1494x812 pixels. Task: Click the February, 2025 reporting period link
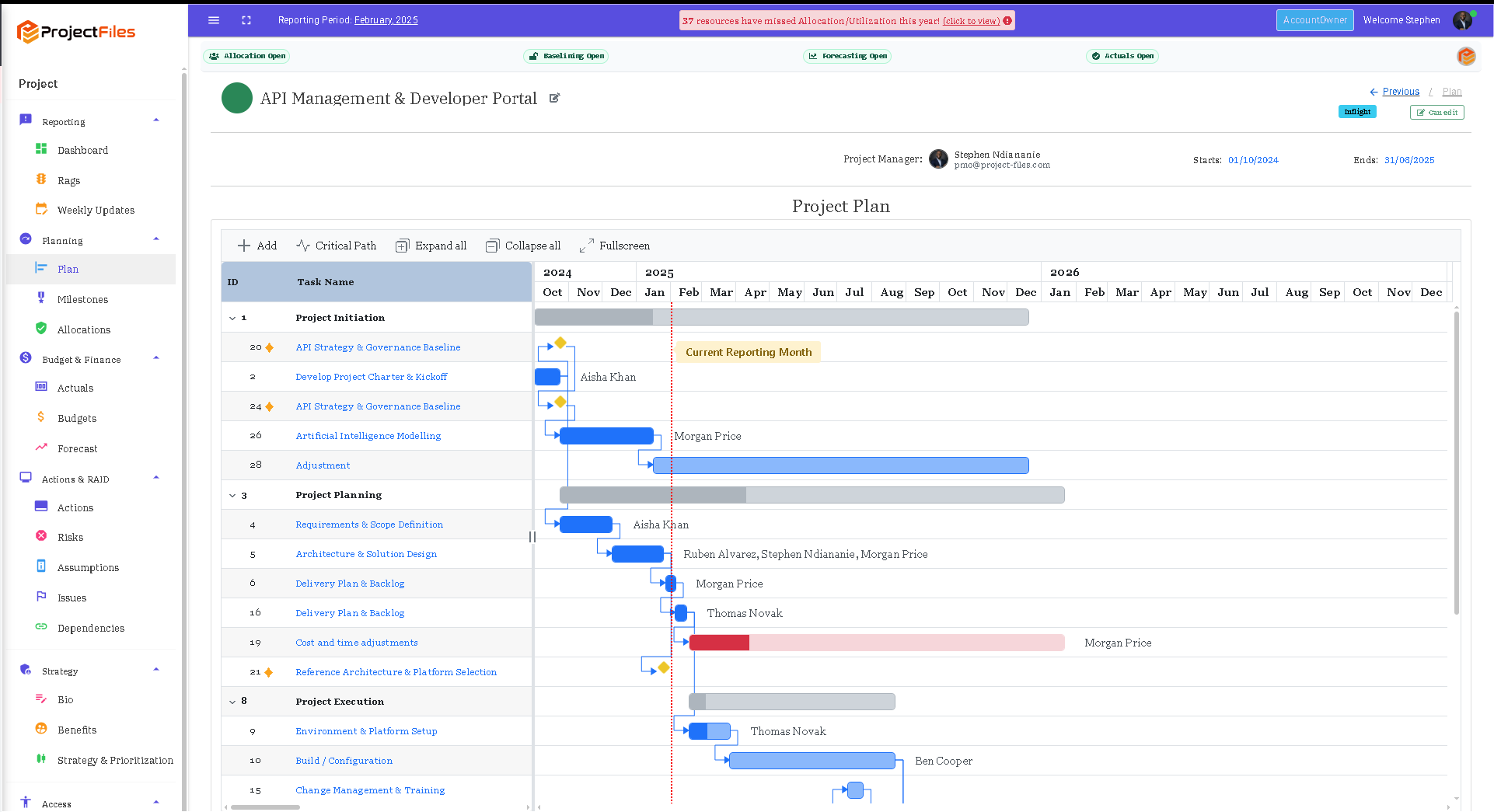[386, 20]
